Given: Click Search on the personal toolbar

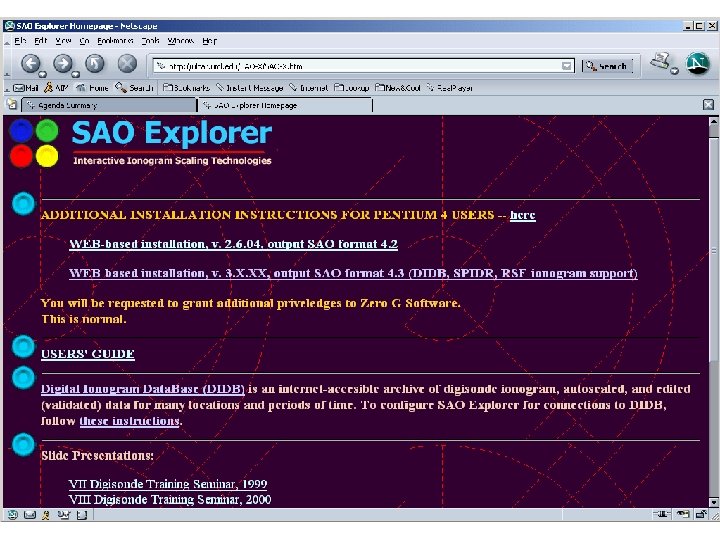Looking at the screenshot, I should (x=134, y=87).
